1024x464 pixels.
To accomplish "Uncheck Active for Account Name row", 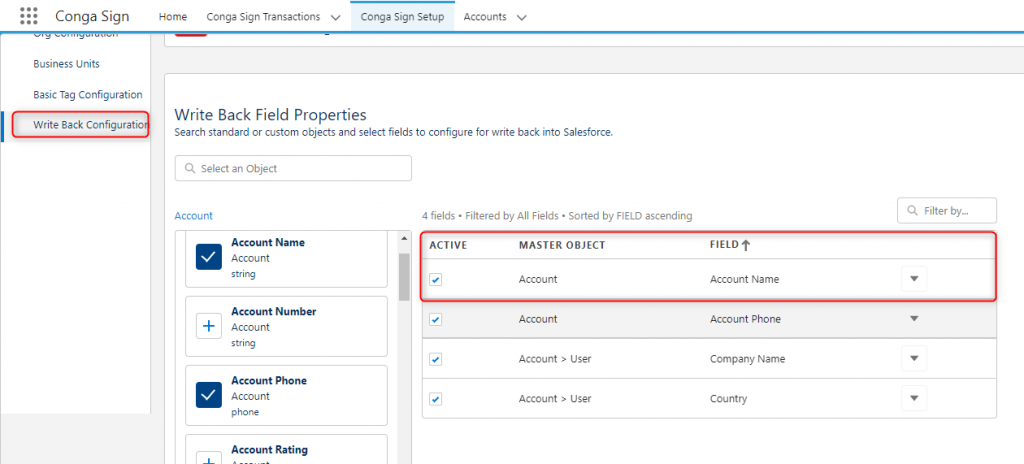I will [436, 280].
